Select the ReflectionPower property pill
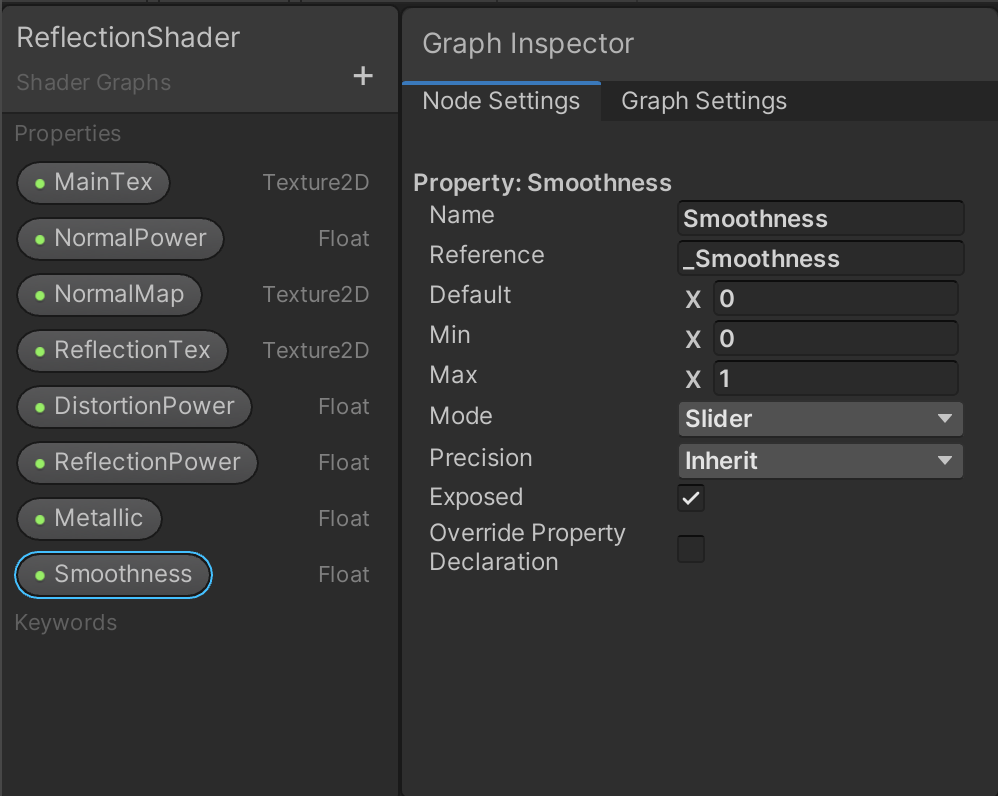 [x=137, y=463]
